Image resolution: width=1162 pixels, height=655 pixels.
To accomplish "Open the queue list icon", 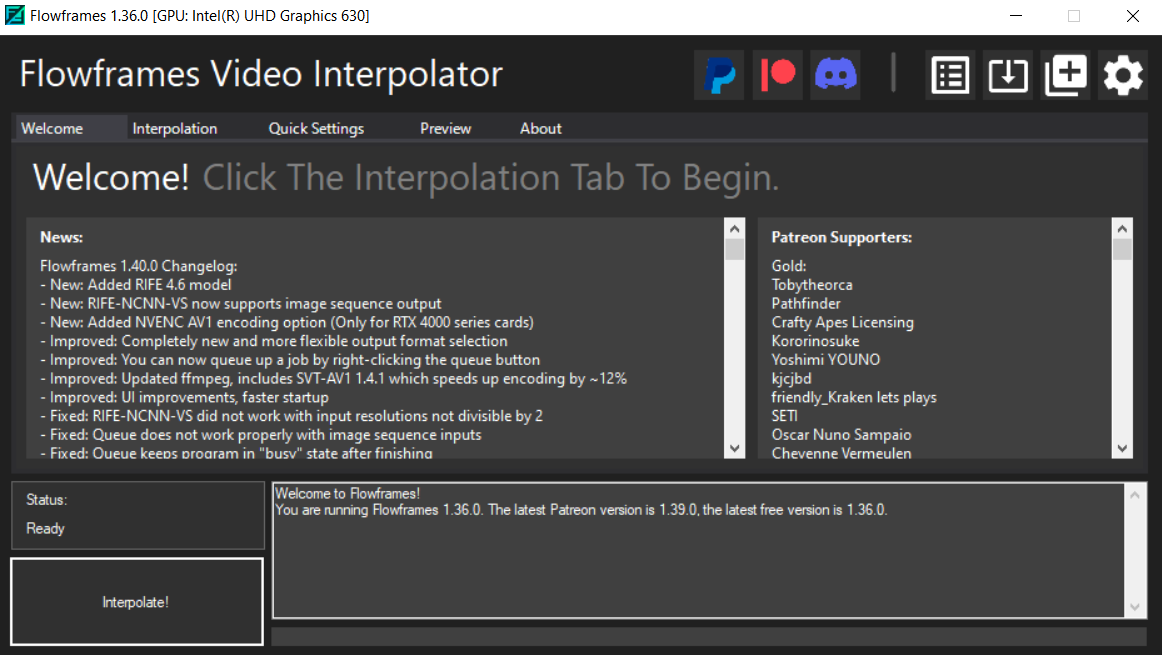I will [950, 75].
